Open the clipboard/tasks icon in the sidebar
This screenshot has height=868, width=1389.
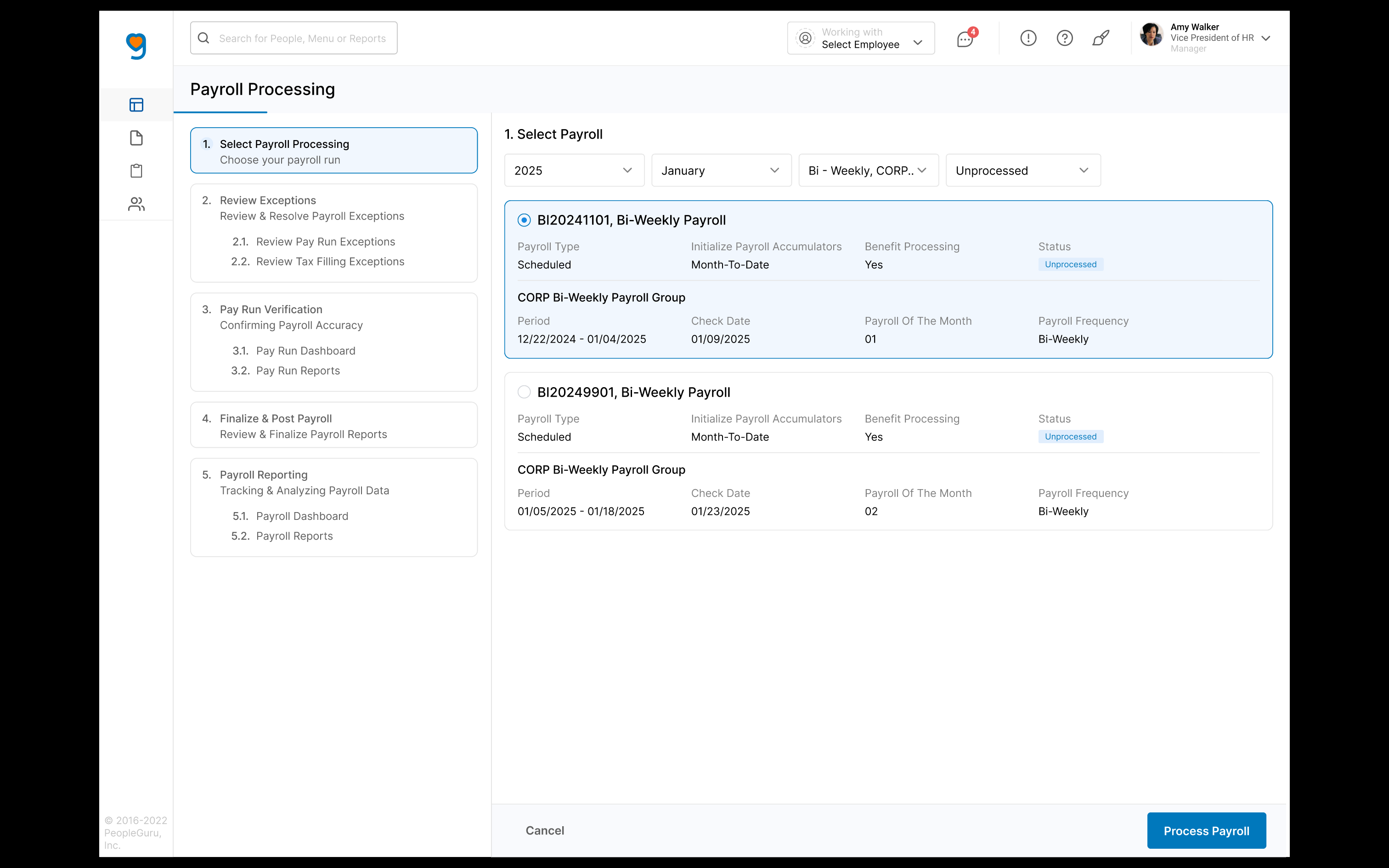pos(136,170)
